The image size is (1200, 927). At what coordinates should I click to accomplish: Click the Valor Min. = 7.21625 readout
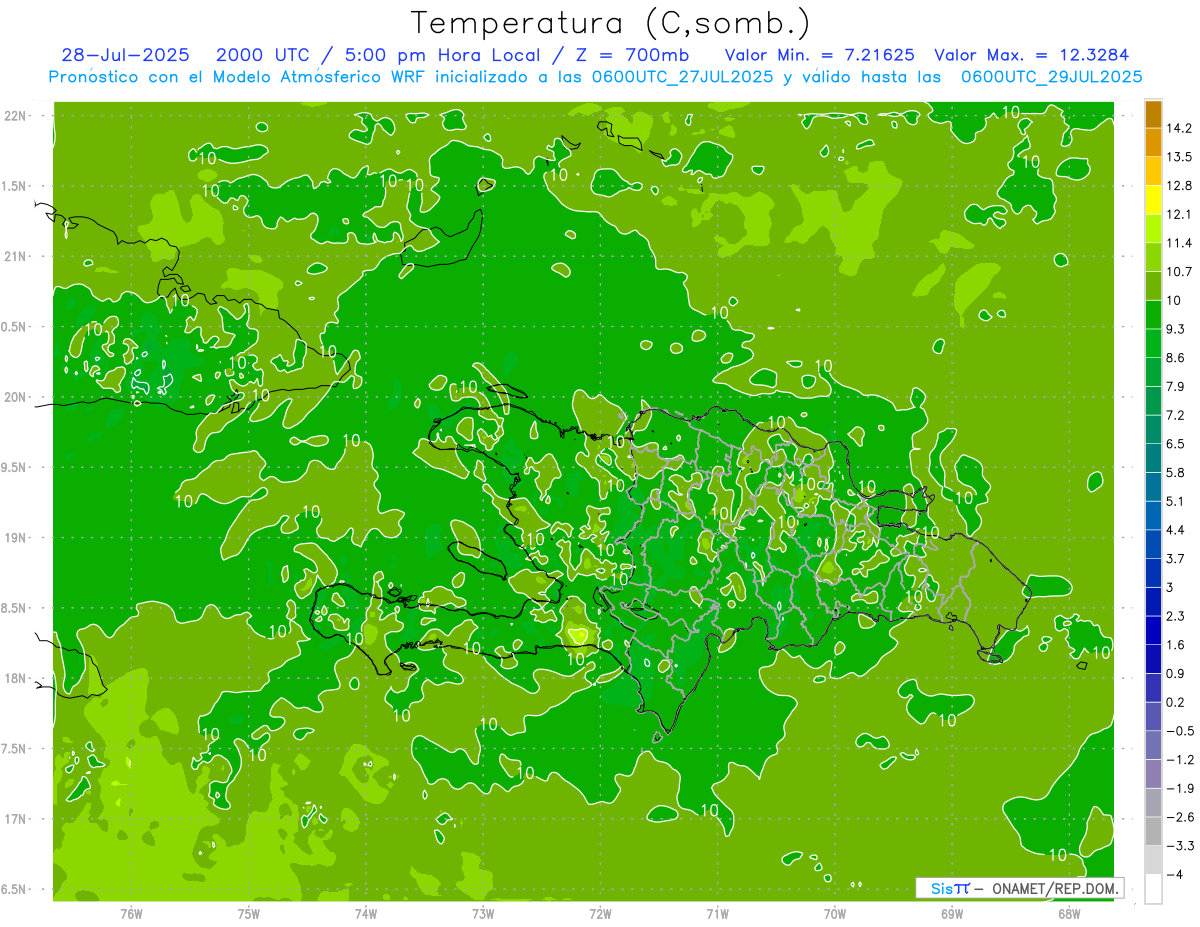[x=819, y=55]
